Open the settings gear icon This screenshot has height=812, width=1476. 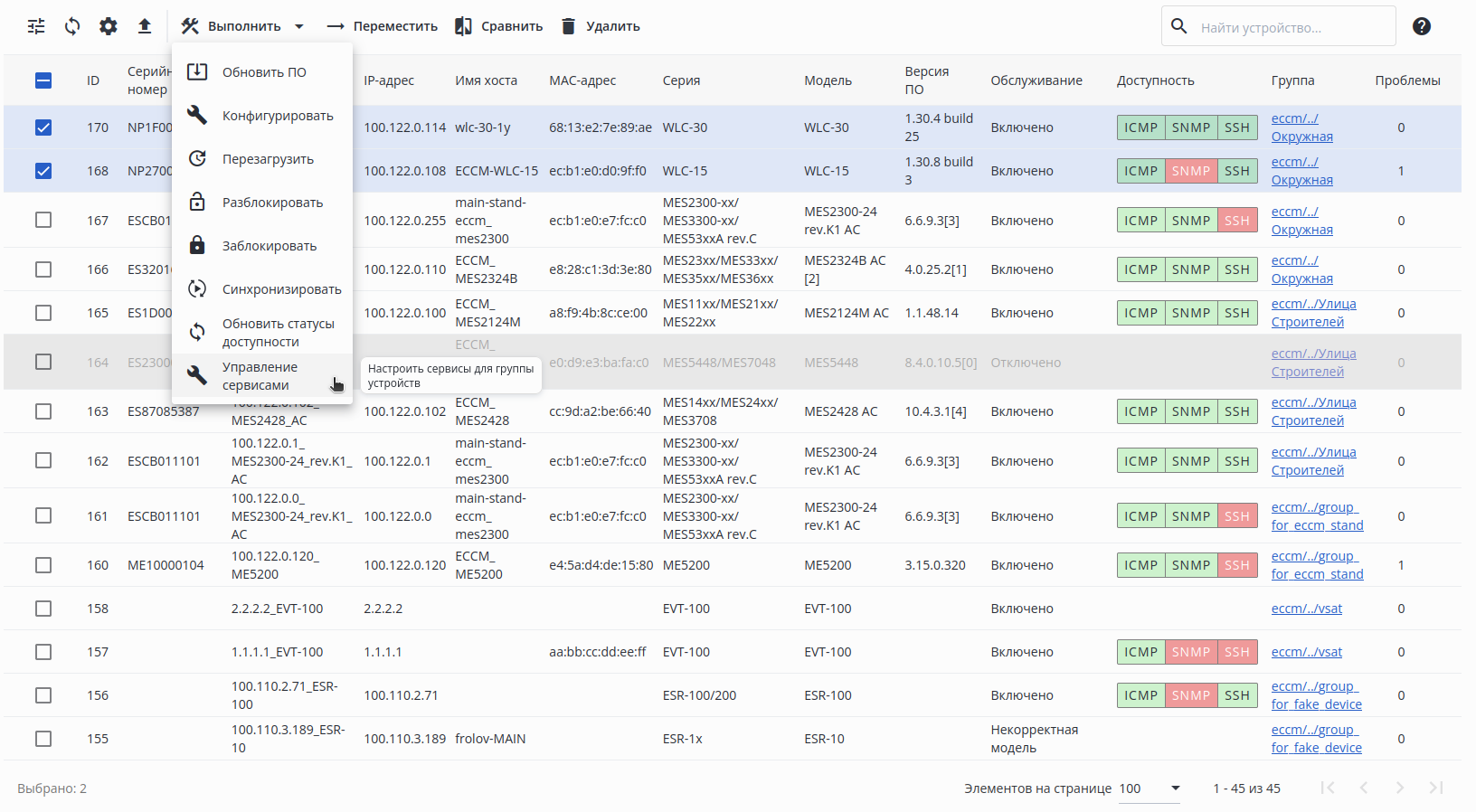point(109,26)
